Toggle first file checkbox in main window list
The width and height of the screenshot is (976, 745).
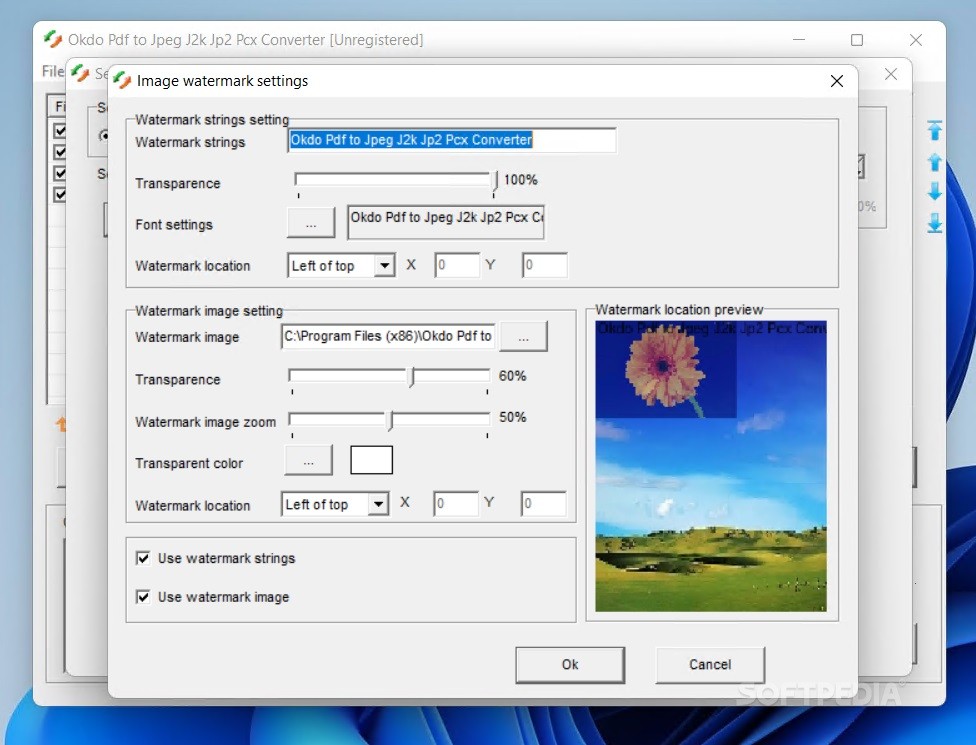click(x=60, y=130)
